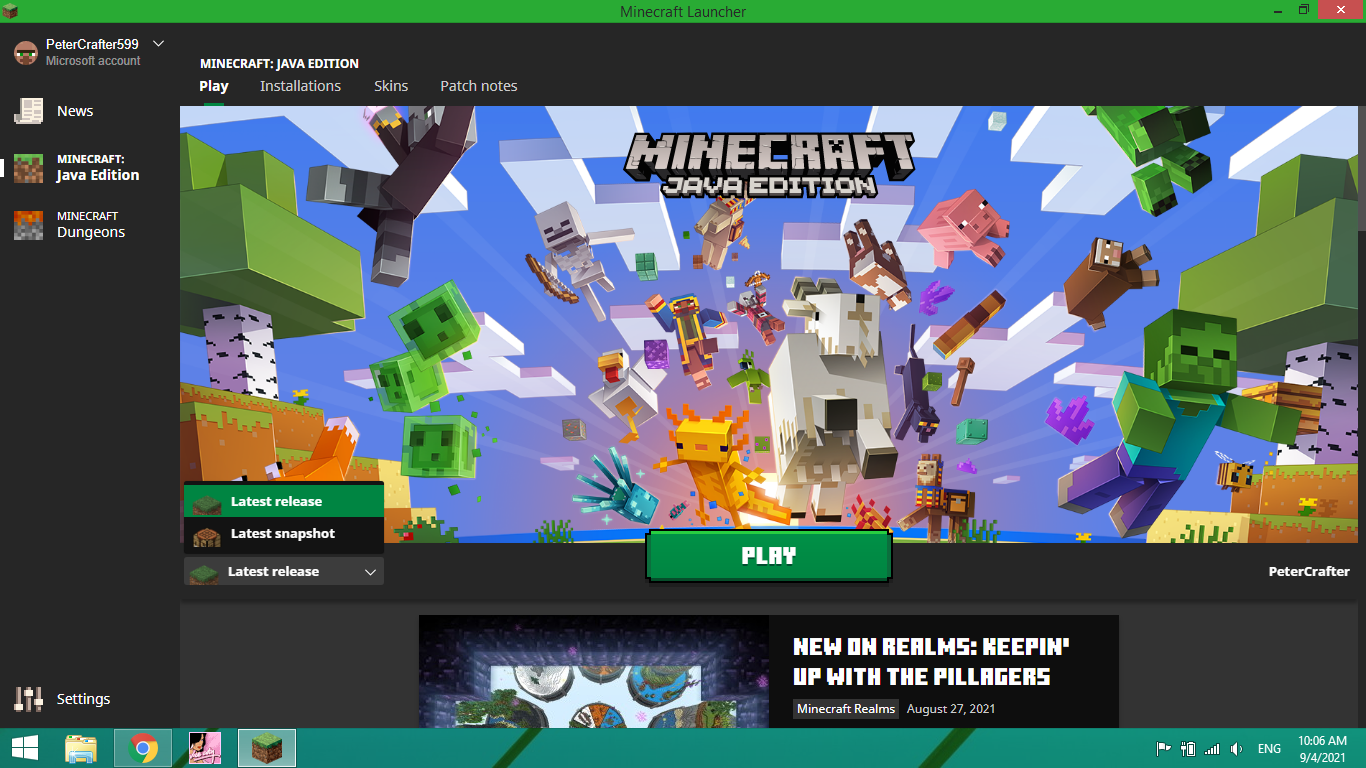The width and height of the screenshot is (1366, 768).
Task: Click the News sidebar label
Action: [x=75, y=111]
